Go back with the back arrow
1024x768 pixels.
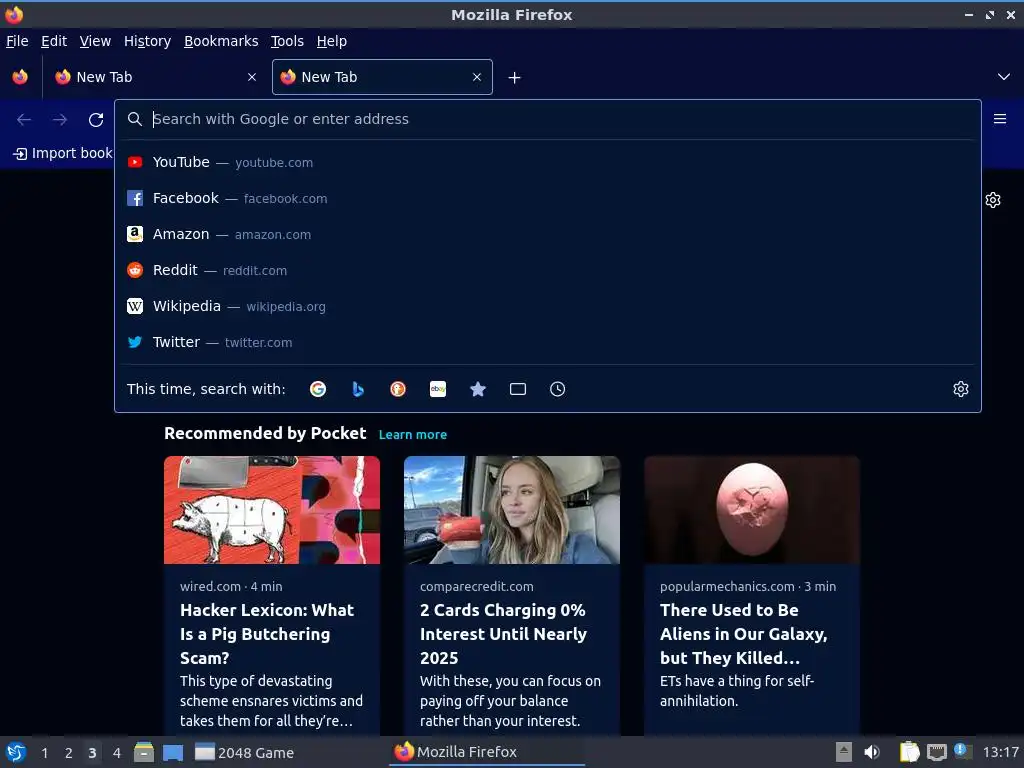(24, 120)
